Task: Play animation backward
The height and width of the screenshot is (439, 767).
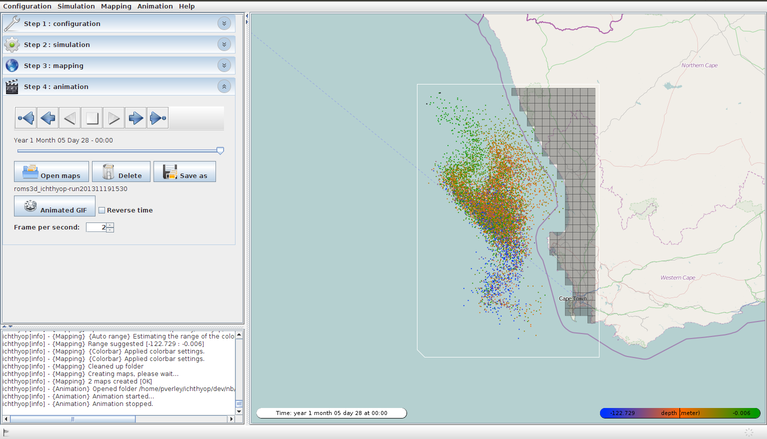Action: (x=69, y=119)
